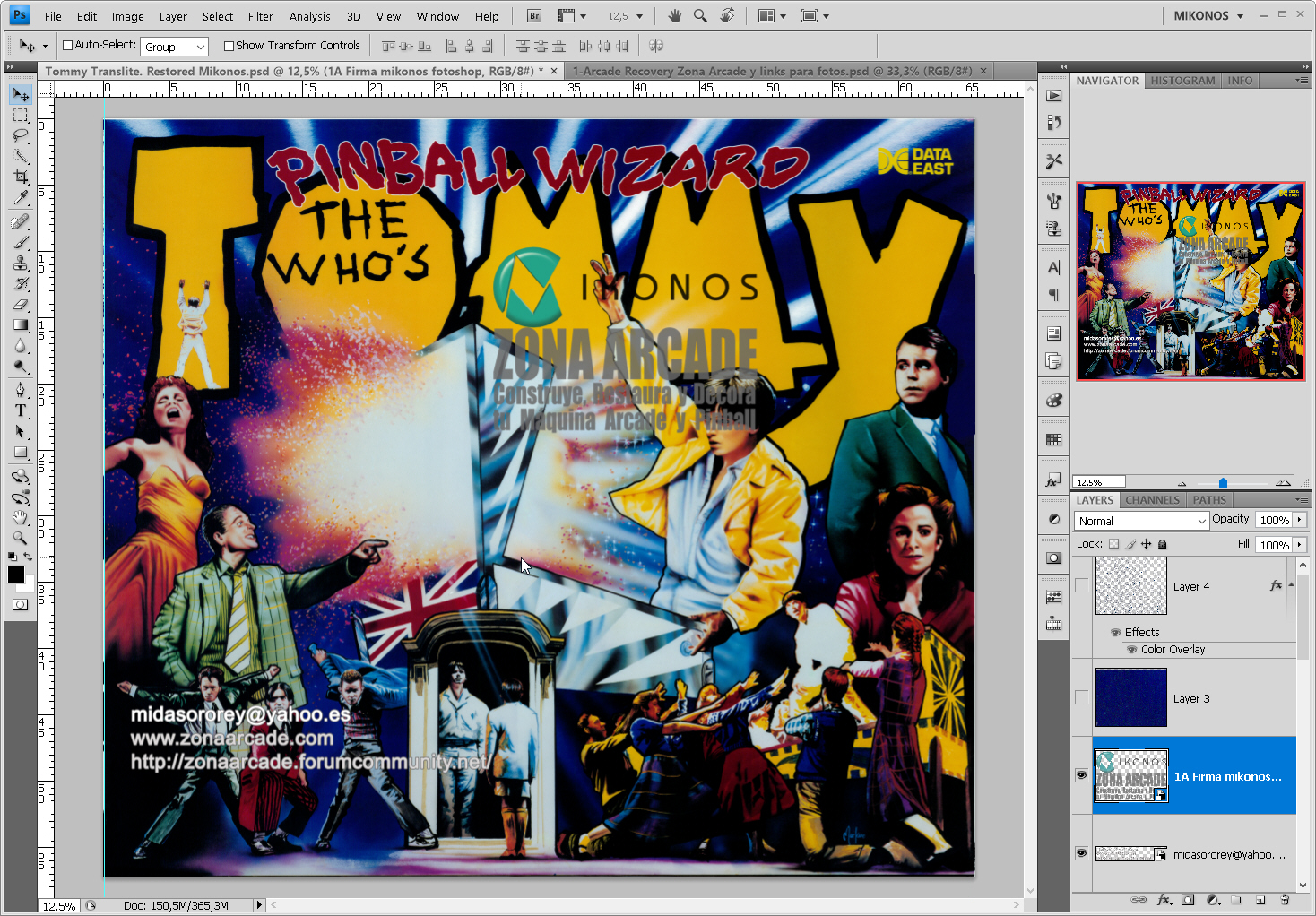Click the Delete layer trash icon

[x=1285, y=901]
